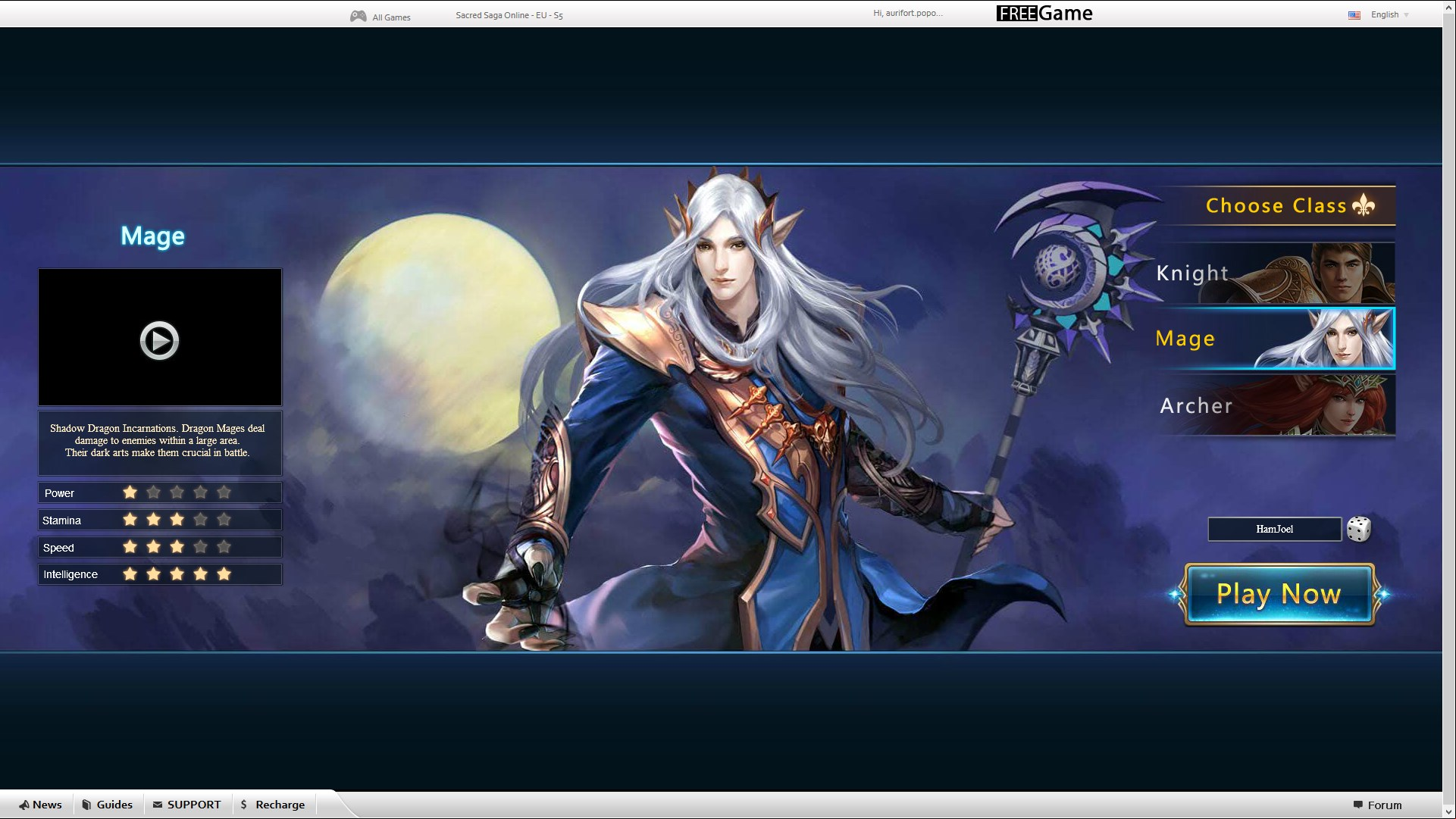Click the vertical scrollbar on the right
Screen dimensions: 1456x819
pos(1448,409)
